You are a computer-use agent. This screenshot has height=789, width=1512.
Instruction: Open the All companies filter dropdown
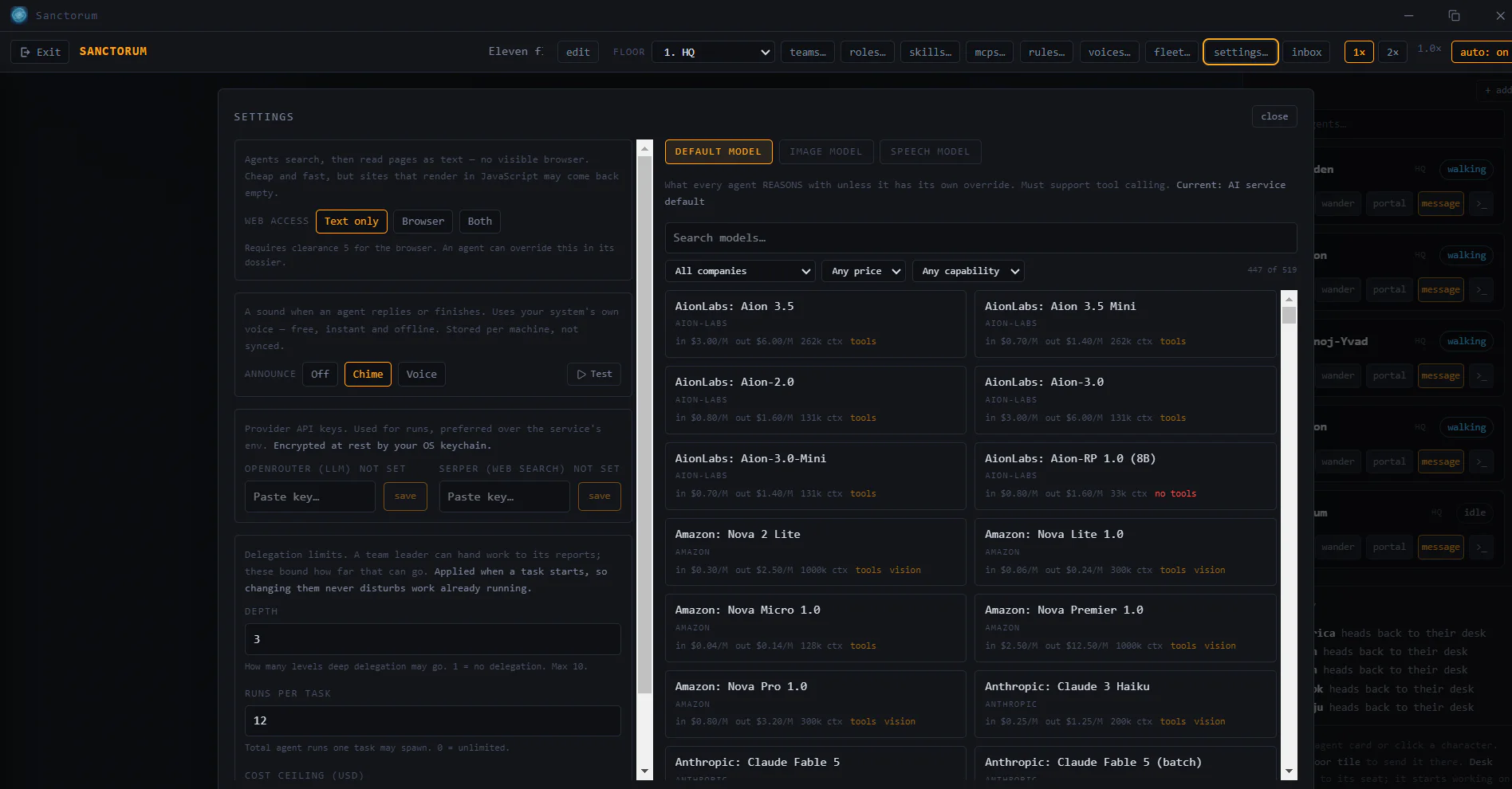click(740, 271)
